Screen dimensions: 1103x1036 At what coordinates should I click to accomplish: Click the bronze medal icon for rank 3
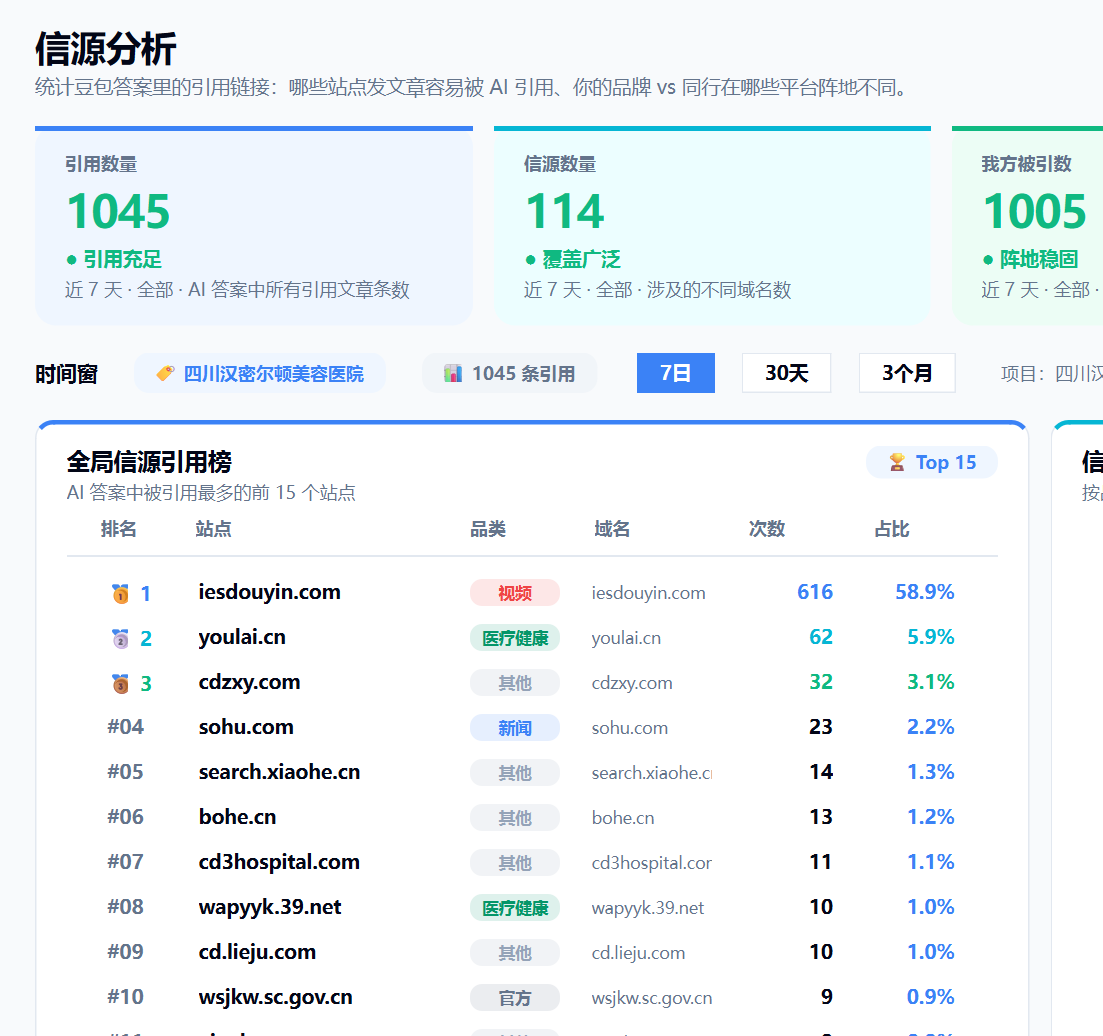point(120,684)
